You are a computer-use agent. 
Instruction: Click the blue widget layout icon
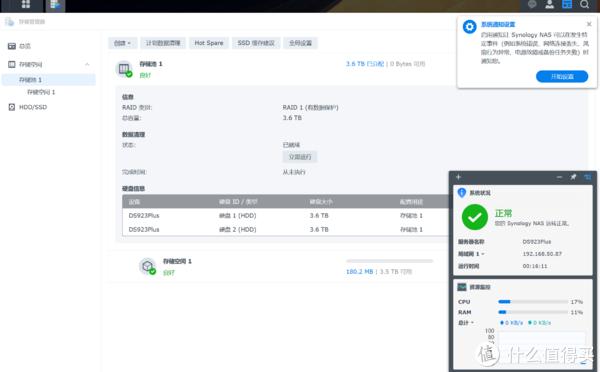(587, 177)
